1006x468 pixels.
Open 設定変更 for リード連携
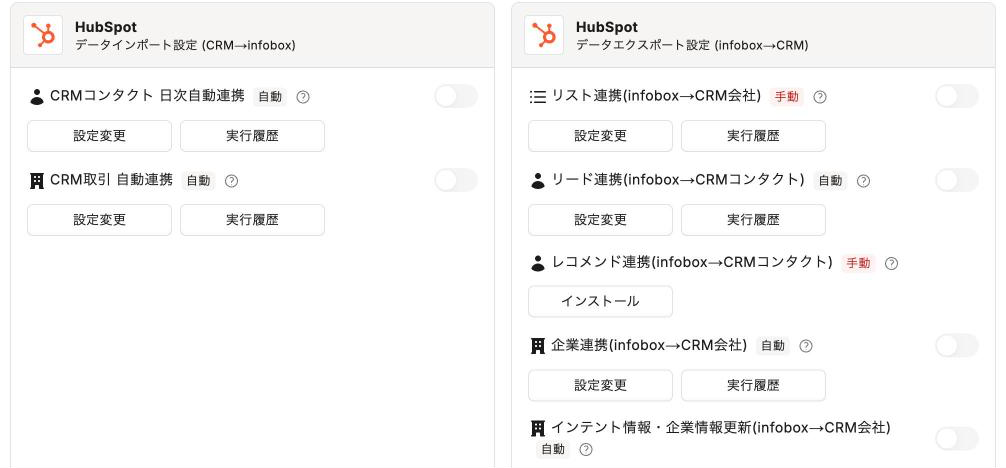pos(601,220)
